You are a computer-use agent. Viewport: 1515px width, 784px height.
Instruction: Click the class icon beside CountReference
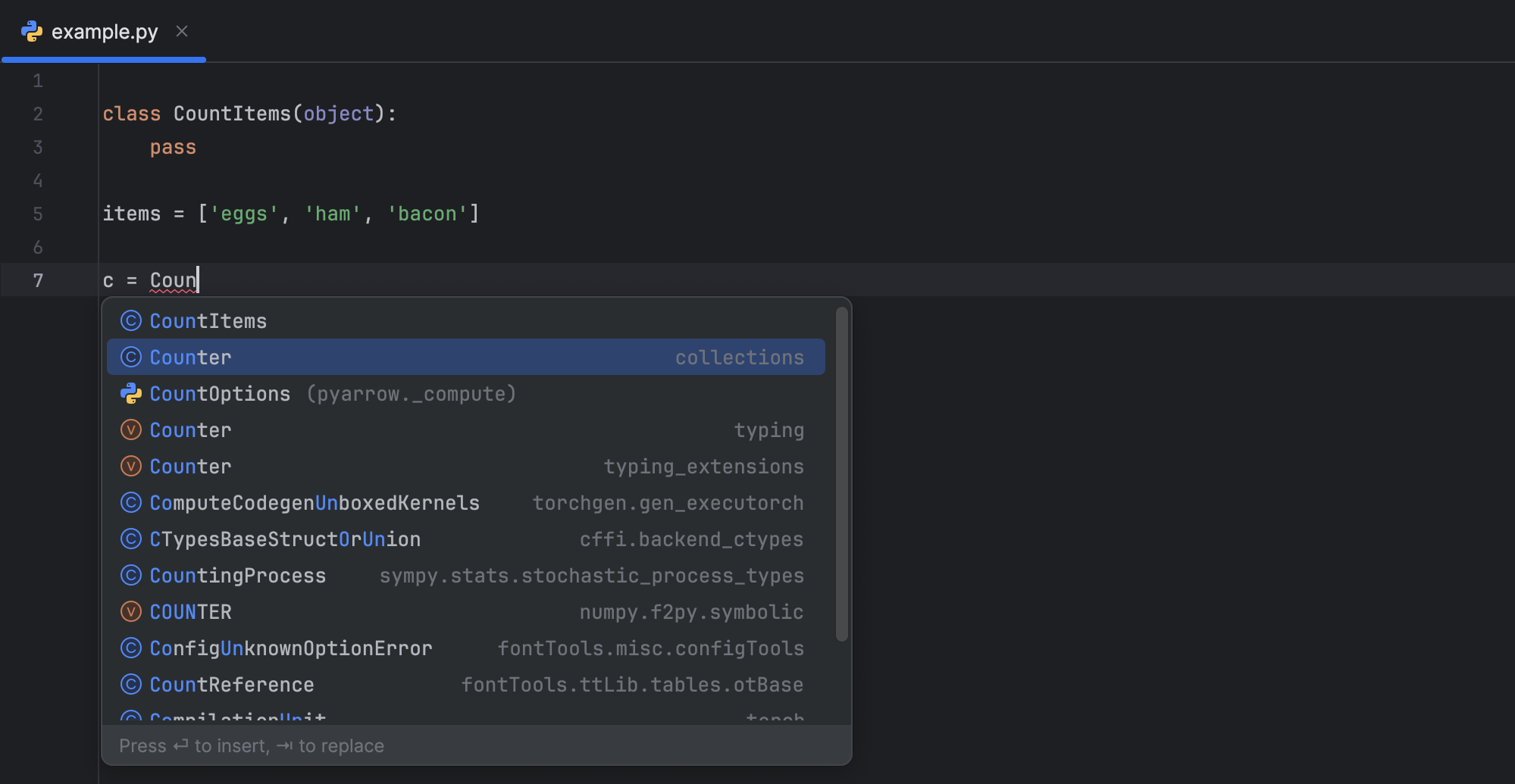coord(131,685)
